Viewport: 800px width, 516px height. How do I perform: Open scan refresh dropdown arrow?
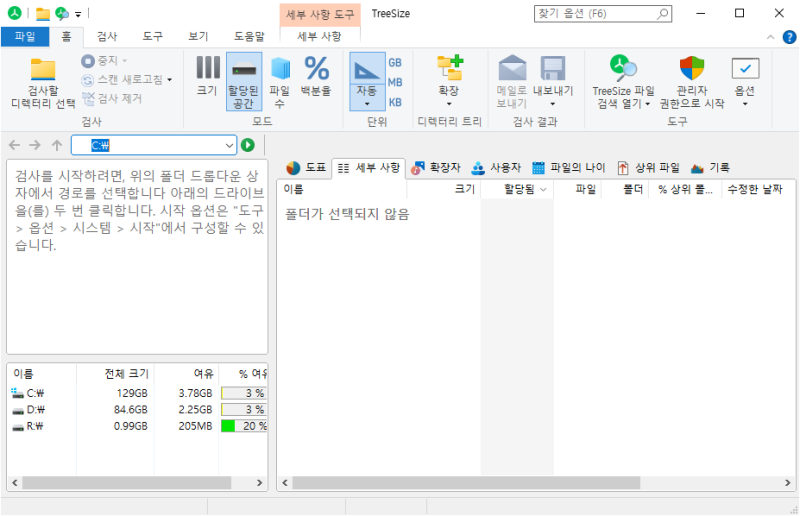[170, 80]
